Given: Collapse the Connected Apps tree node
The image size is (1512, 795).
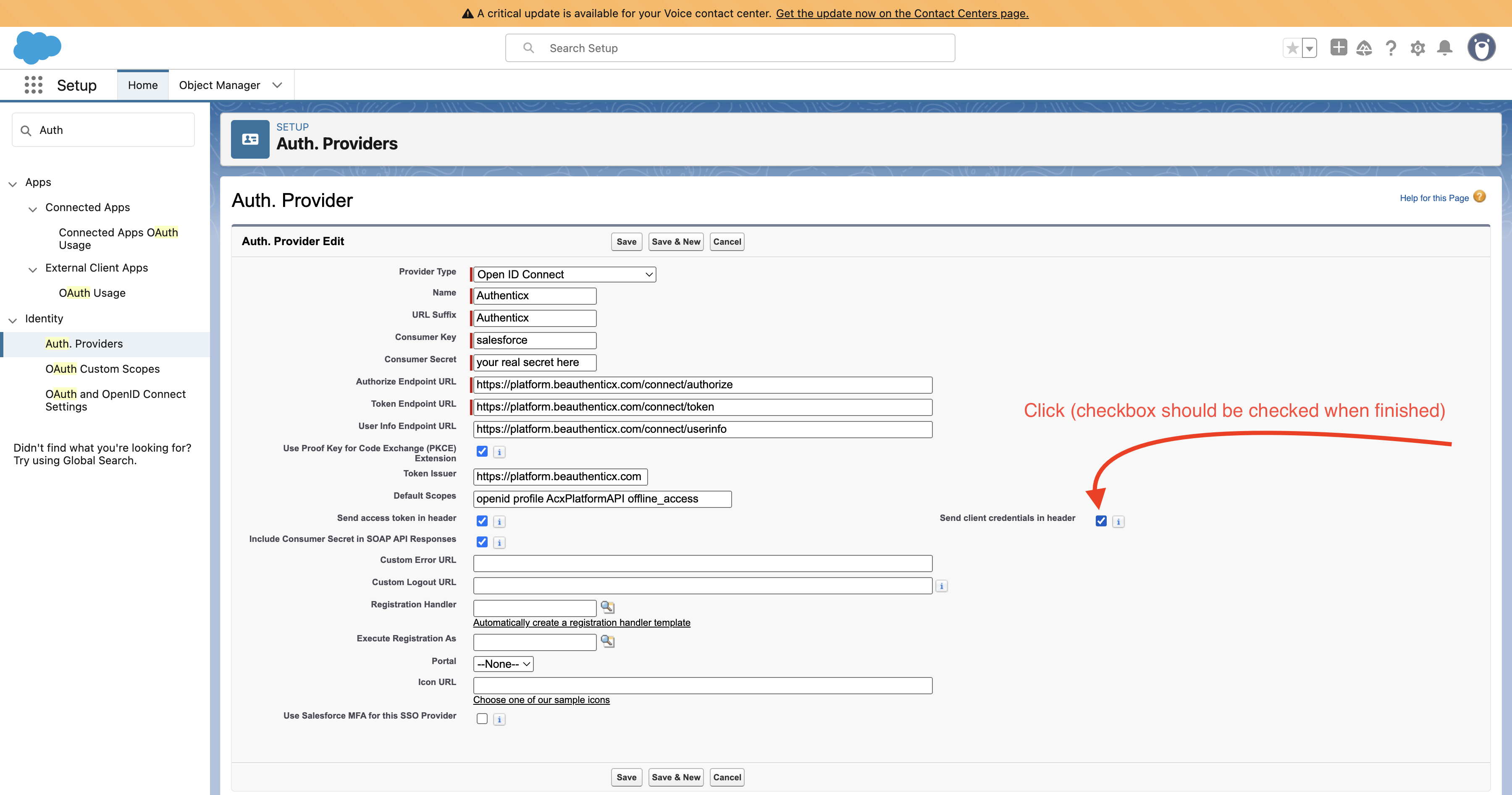Looking at the screenshot, I should click(33, 209).
